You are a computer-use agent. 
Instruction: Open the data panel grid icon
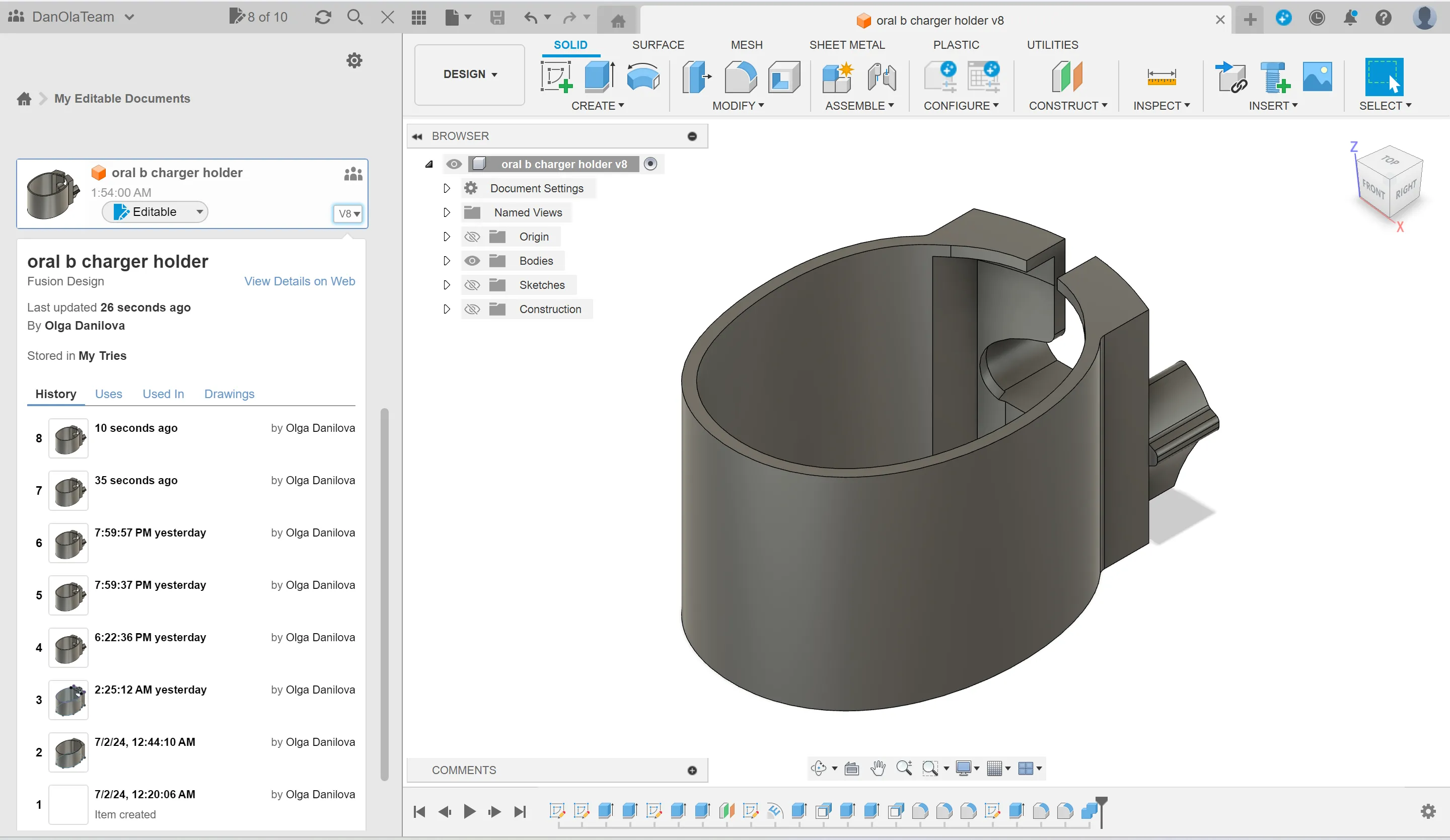click(419, 17)
